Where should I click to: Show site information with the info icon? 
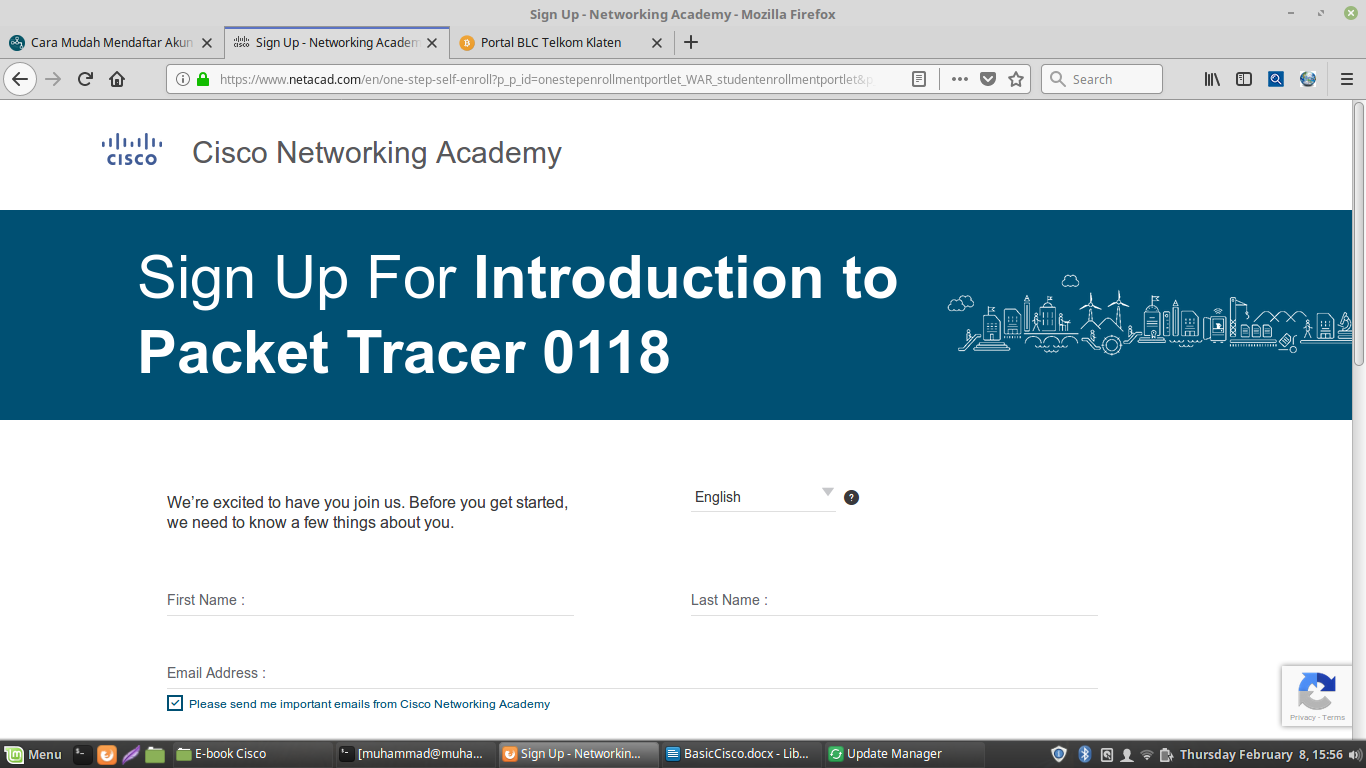click(x=183, y=79)
